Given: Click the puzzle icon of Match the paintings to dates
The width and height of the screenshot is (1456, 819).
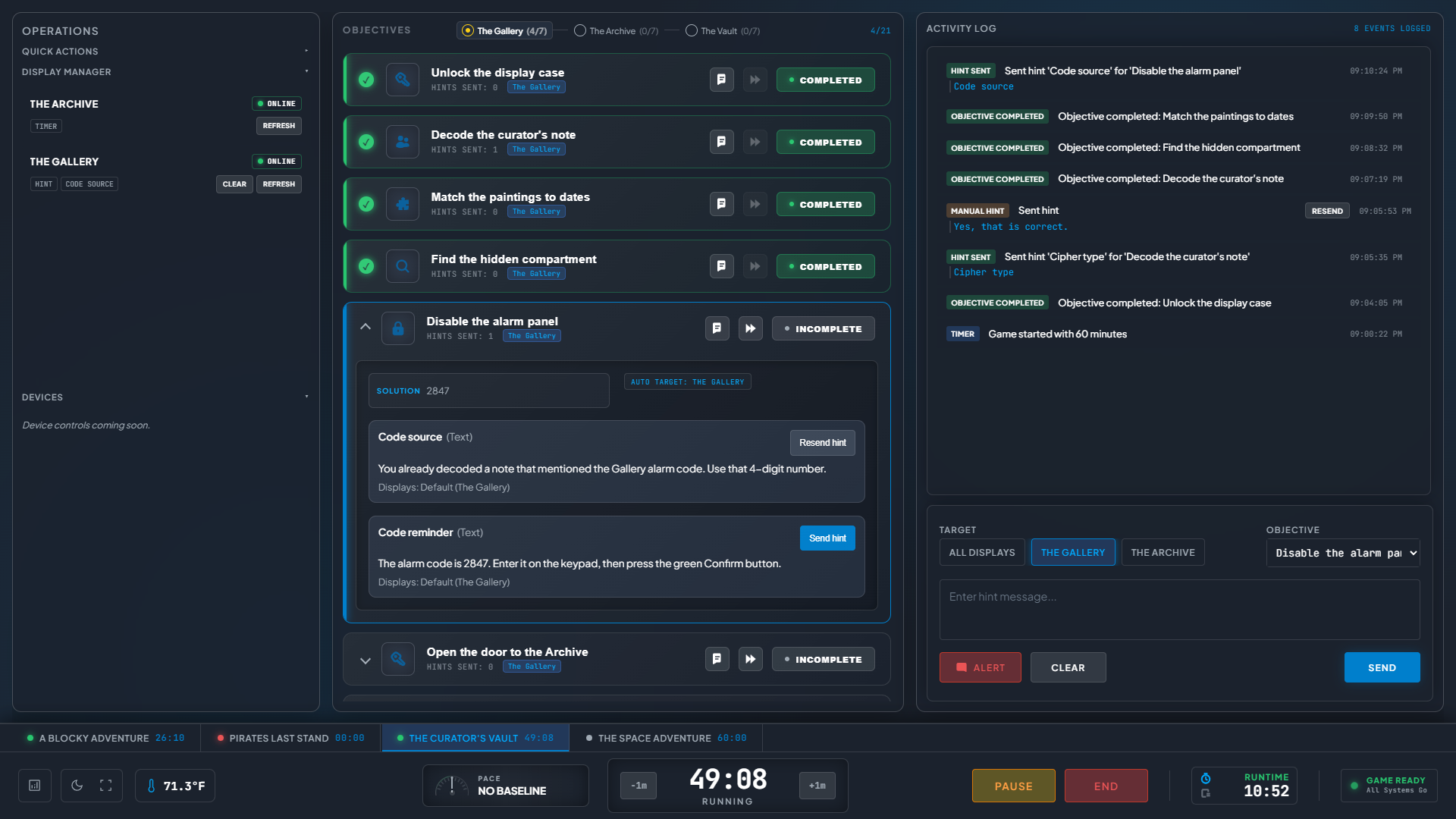Looking at the screenshot, I should coord(403,204).
